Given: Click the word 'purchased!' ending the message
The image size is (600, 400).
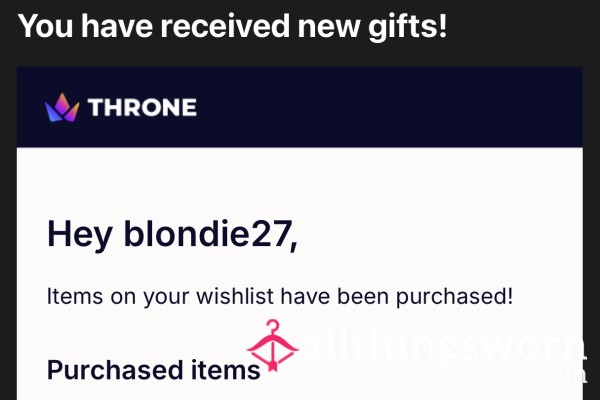Looking at the screenshot, I should (454, 297).
